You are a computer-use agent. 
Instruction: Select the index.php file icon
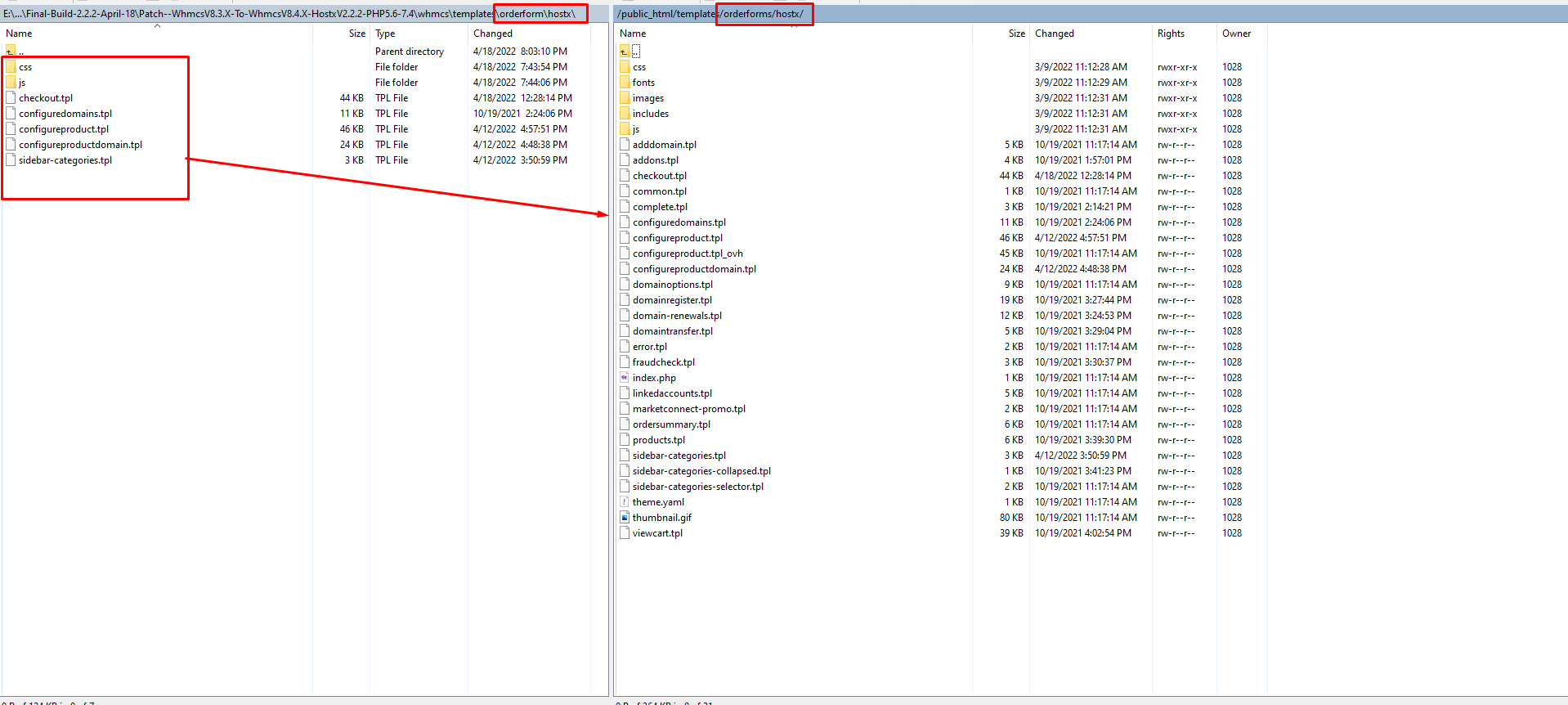click(625, 378)
